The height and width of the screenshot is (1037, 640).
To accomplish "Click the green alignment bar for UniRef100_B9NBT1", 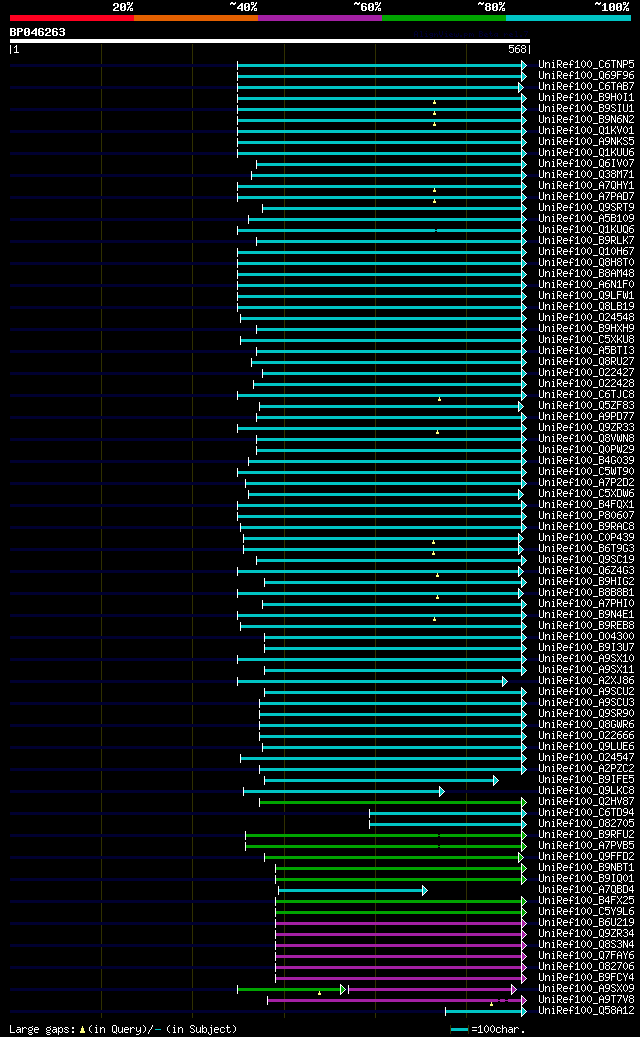I will (x=401, y=868).
